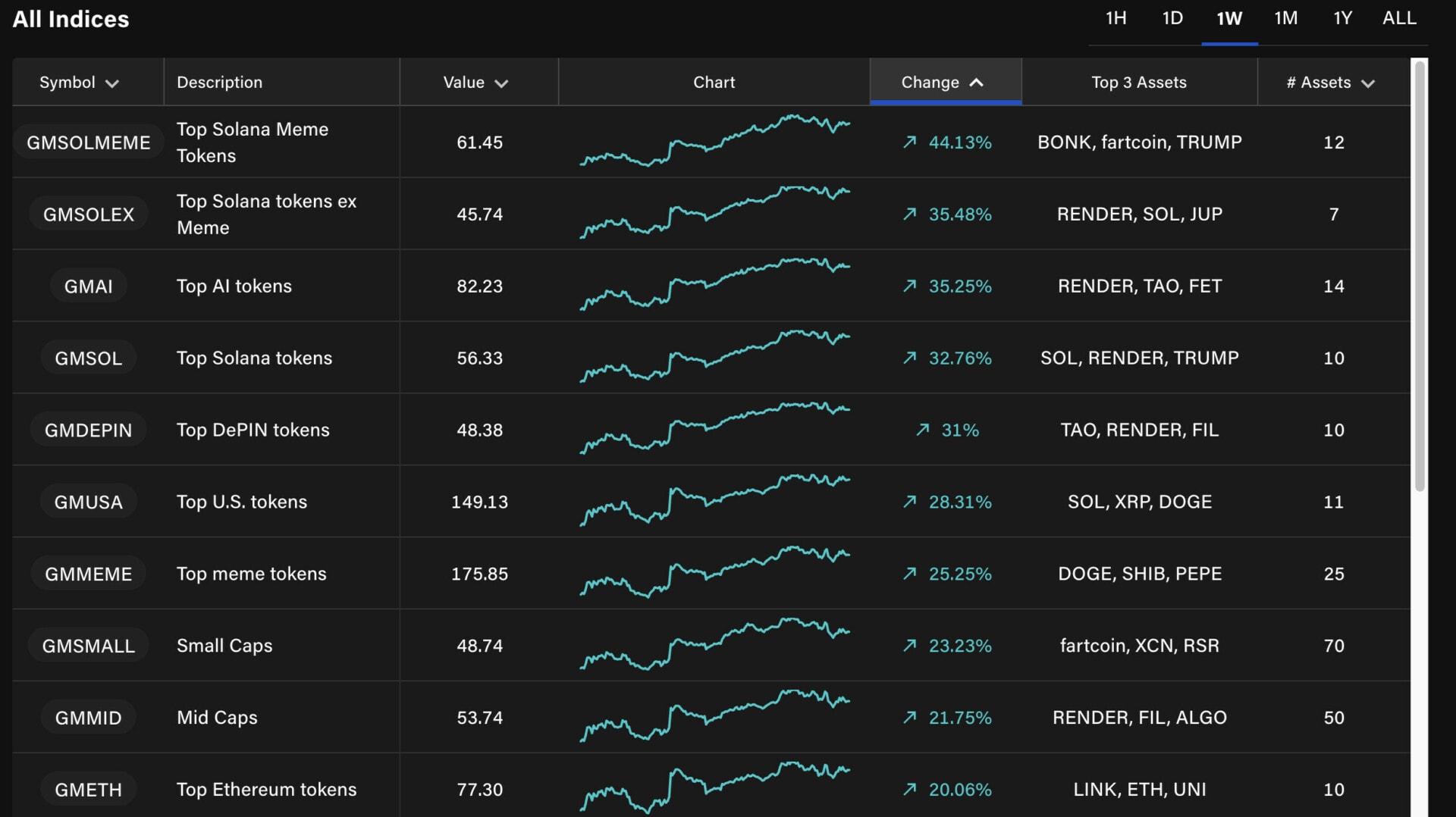This screenshot has width=1456, height=817.
Task: Select the ALL timeframe tab
Action: click(1399, 17)
